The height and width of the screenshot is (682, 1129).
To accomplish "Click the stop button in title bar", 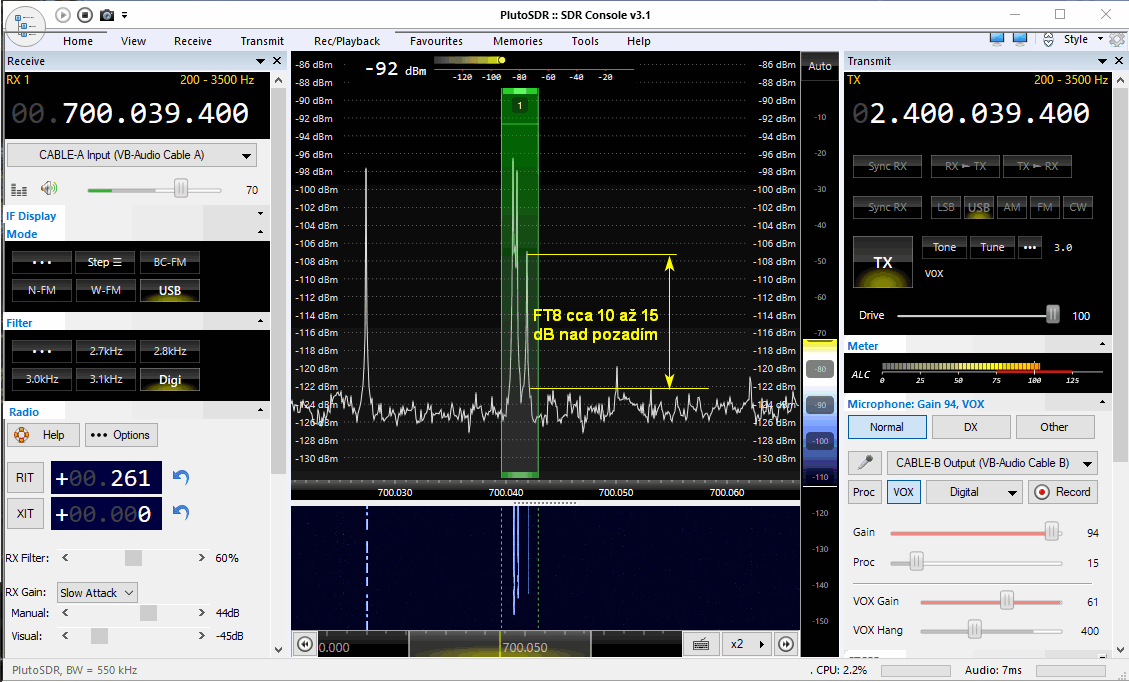I will [x=85, y=14].
